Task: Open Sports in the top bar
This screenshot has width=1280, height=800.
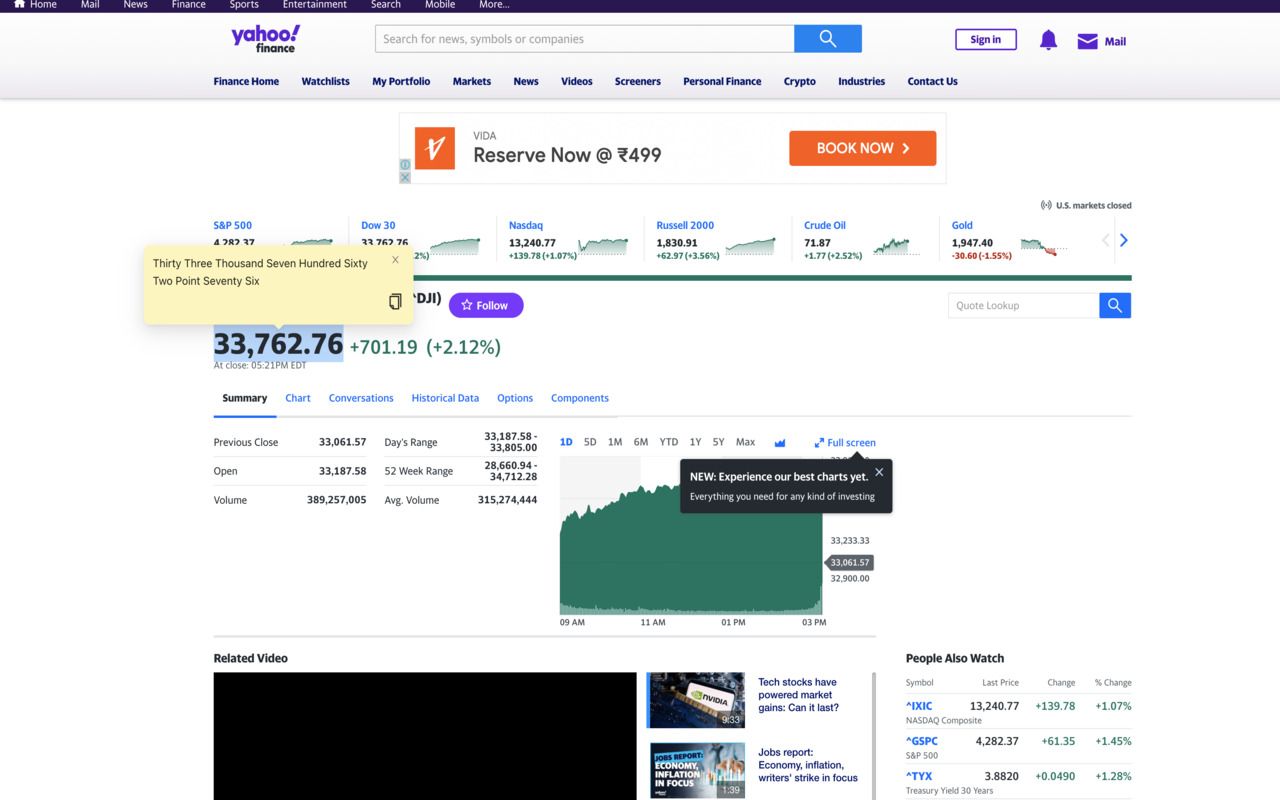Action: [244, 4]
